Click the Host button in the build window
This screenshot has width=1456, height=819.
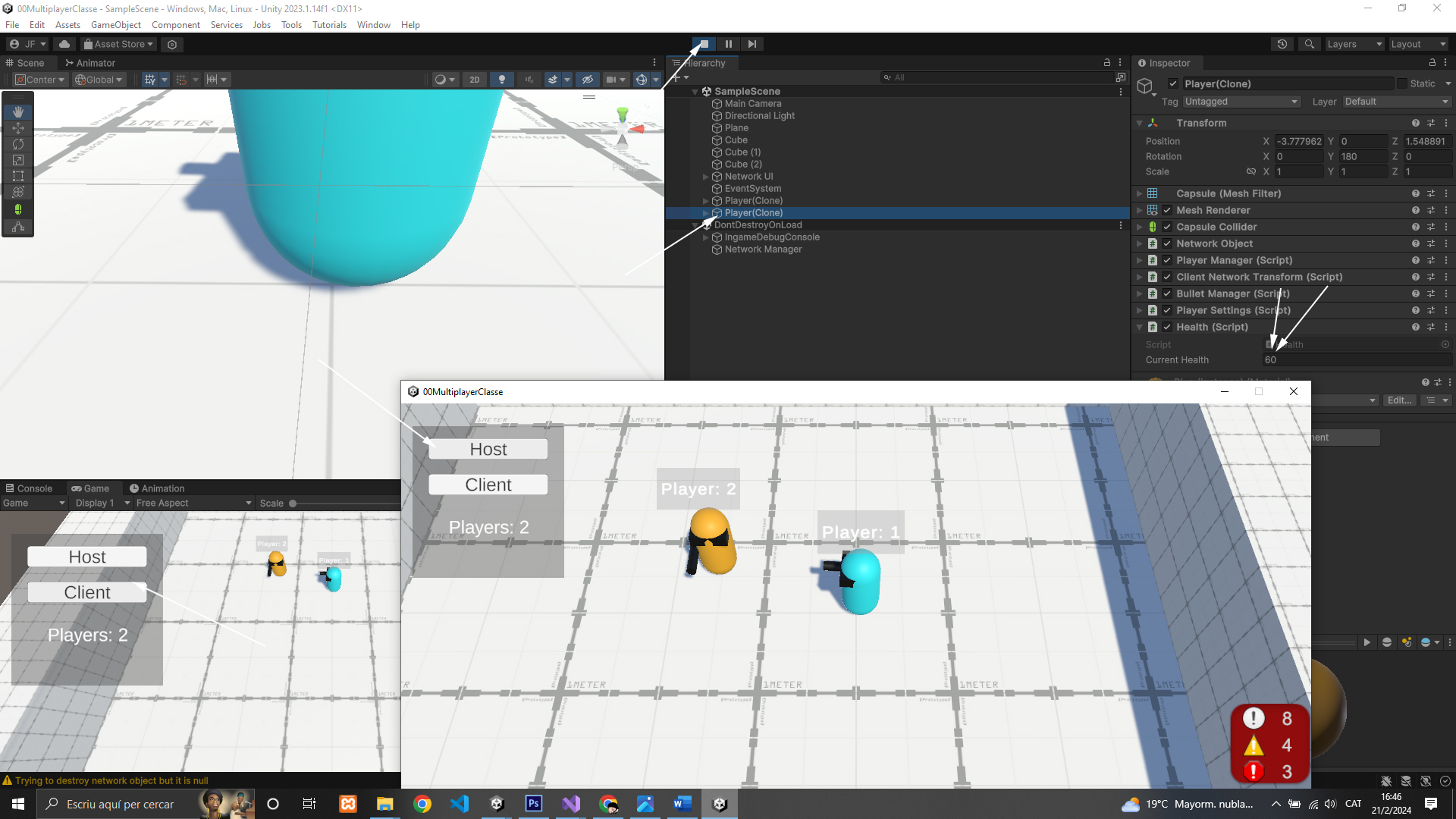pyautogui.click(x=488, y=449)
